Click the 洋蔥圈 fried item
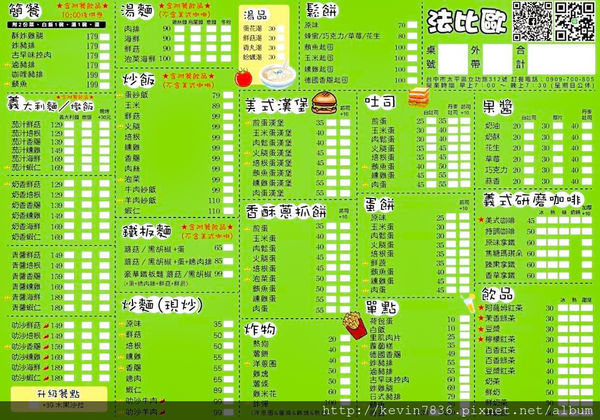This screenshot has width=600, height=420. pyautogui.click(x=264, y=363)
